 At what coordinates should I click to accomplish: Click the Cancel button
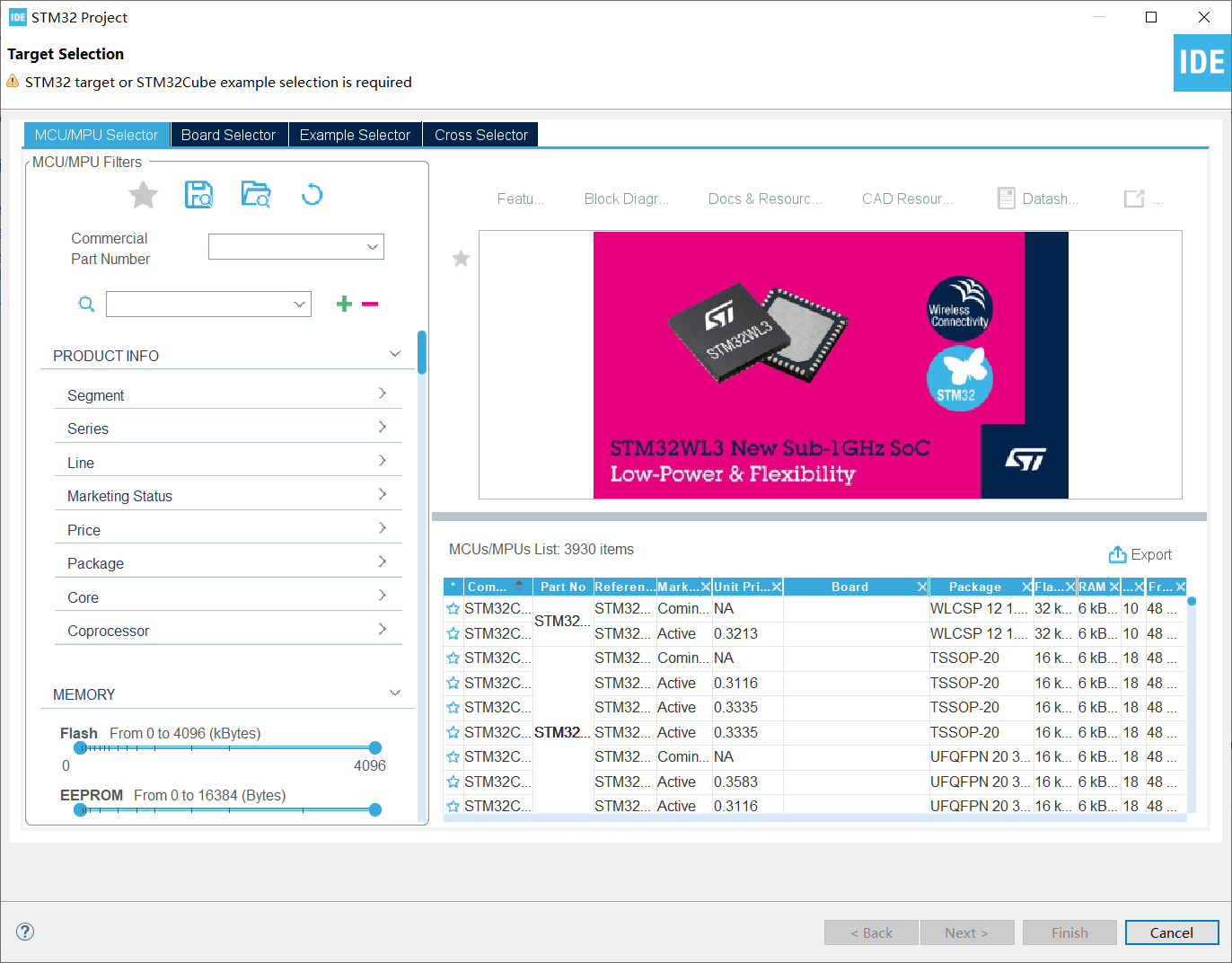point(1172,932)
